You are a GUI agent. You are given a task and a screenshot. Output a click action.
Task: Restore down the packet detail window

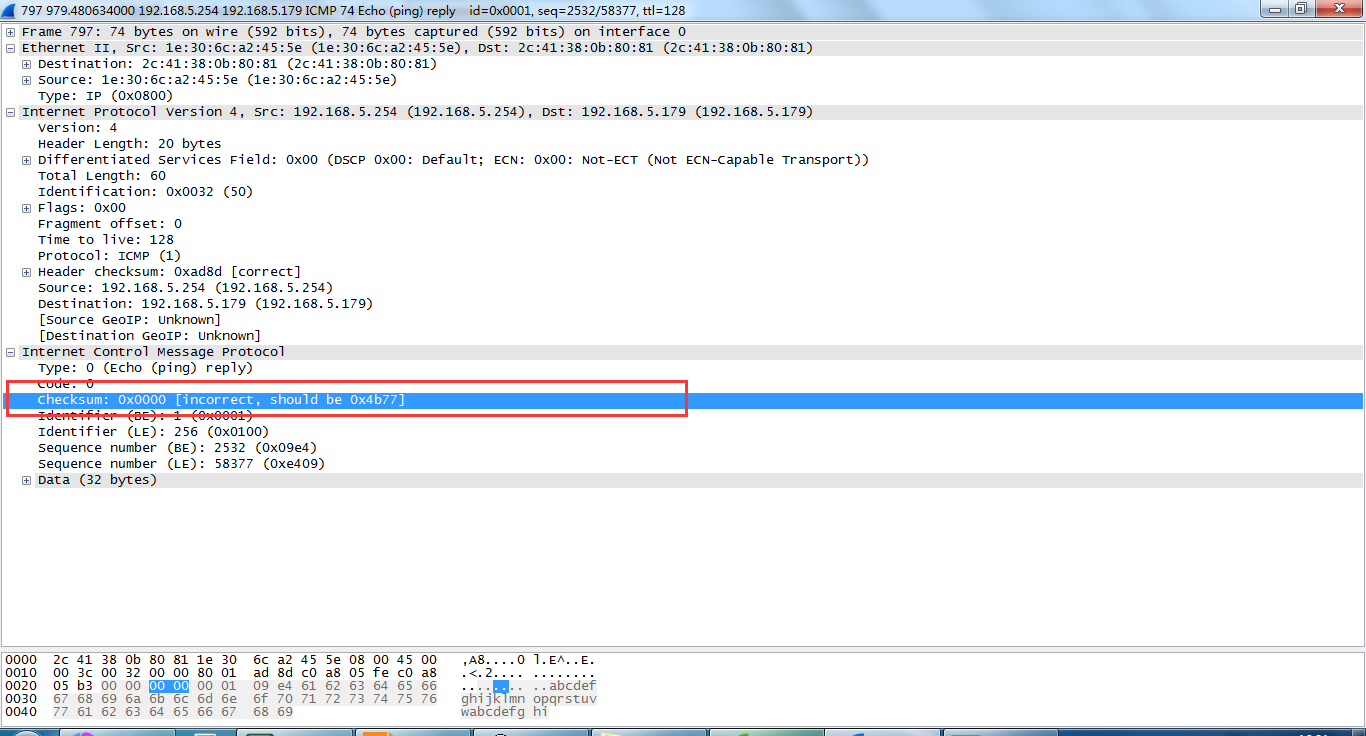pyautogui.click(x=1301, y=9)
